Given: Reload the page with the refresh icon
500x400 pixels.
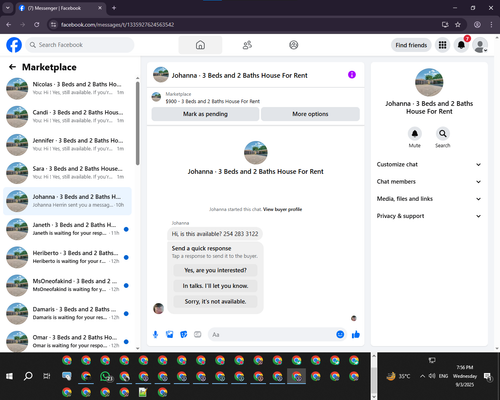Looking at the screenshot, I should click(37, 25).
